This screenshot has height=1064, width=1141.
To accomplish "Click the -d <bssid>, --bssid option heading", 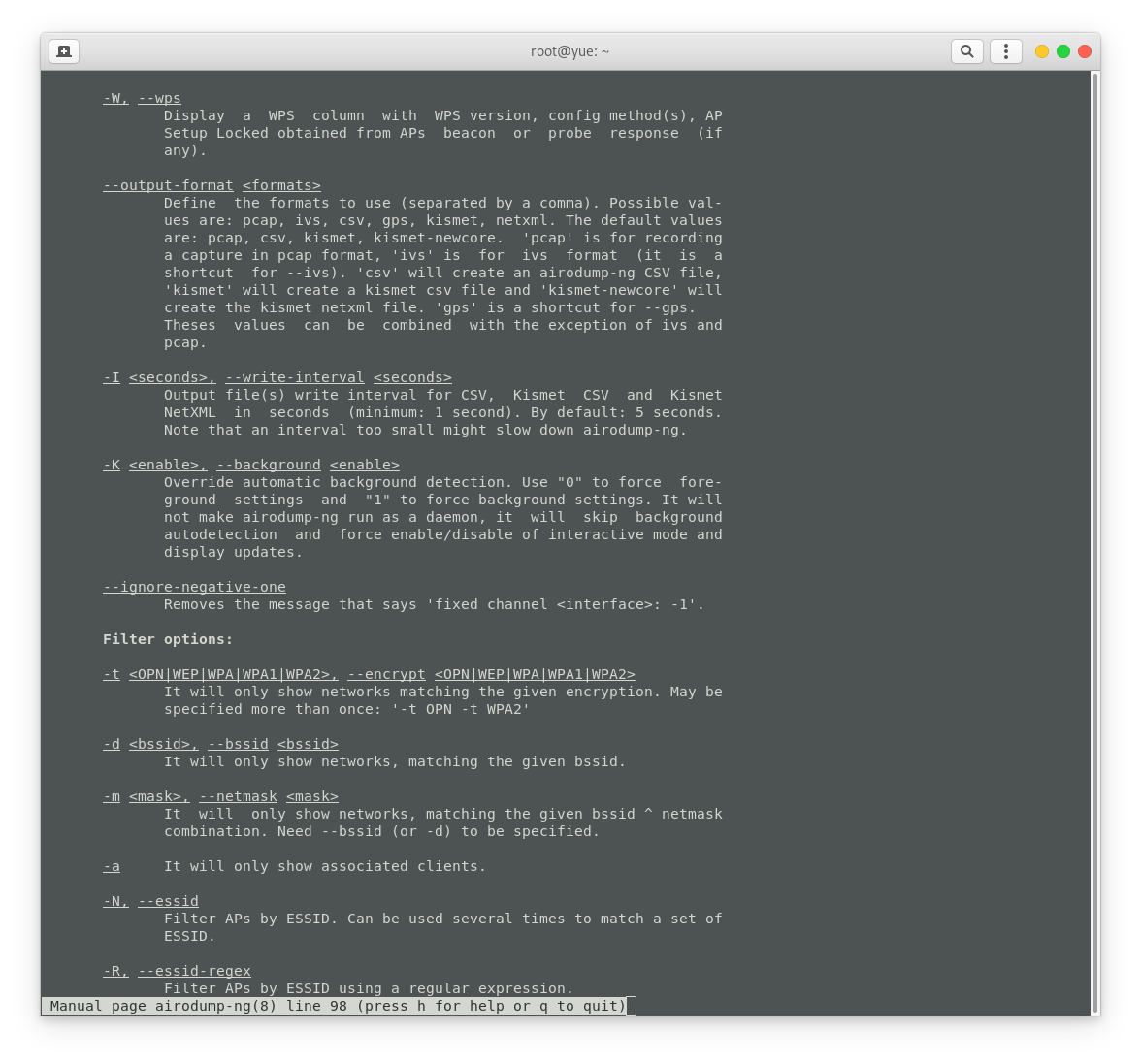I will (220, 744).
